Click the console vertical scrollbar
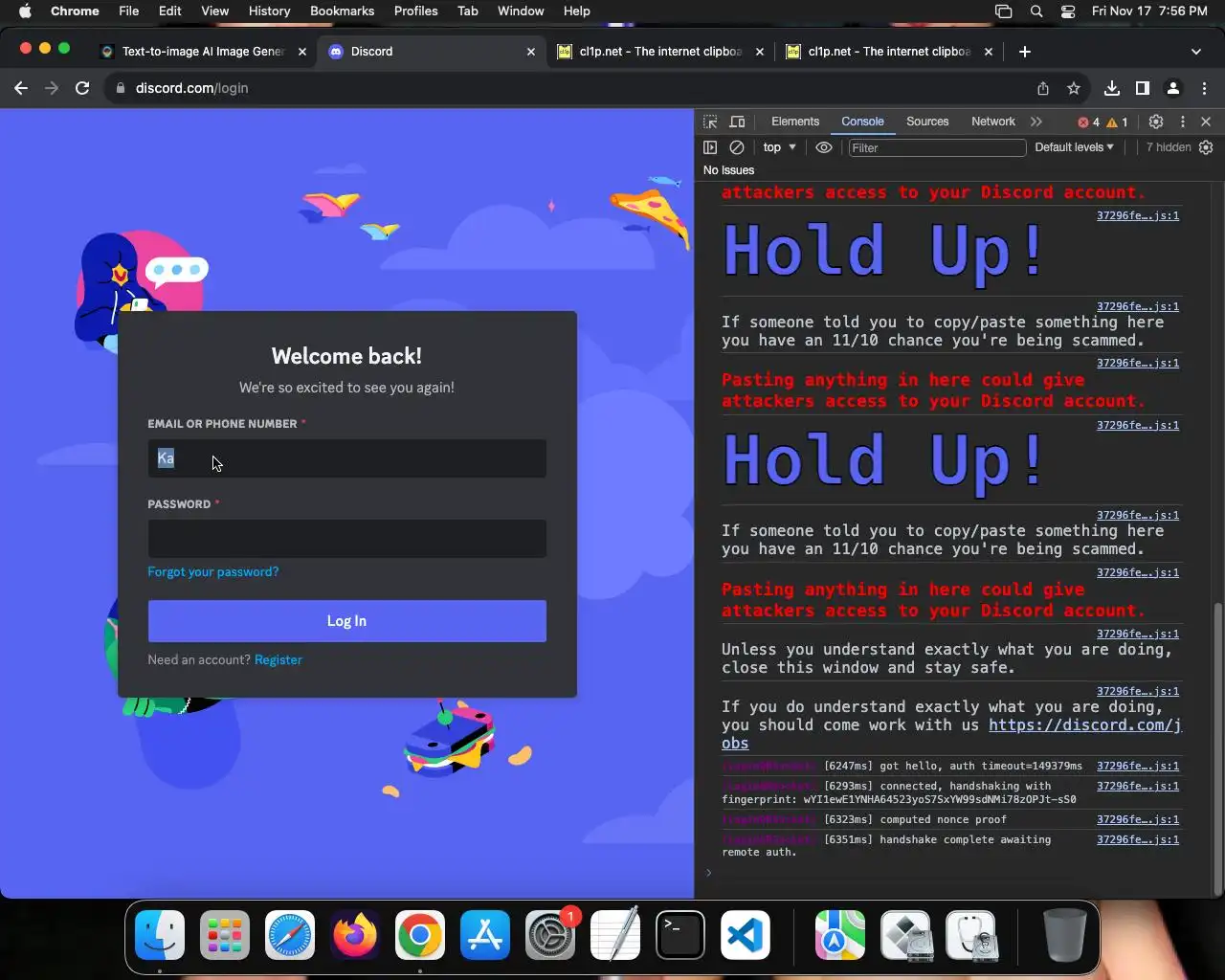Screen dimensions: 1225x980 (x=1217, y=748)
